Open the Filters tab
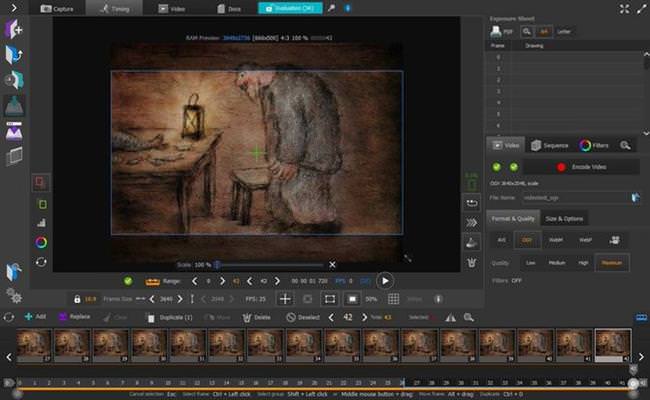 click(594, 145)
